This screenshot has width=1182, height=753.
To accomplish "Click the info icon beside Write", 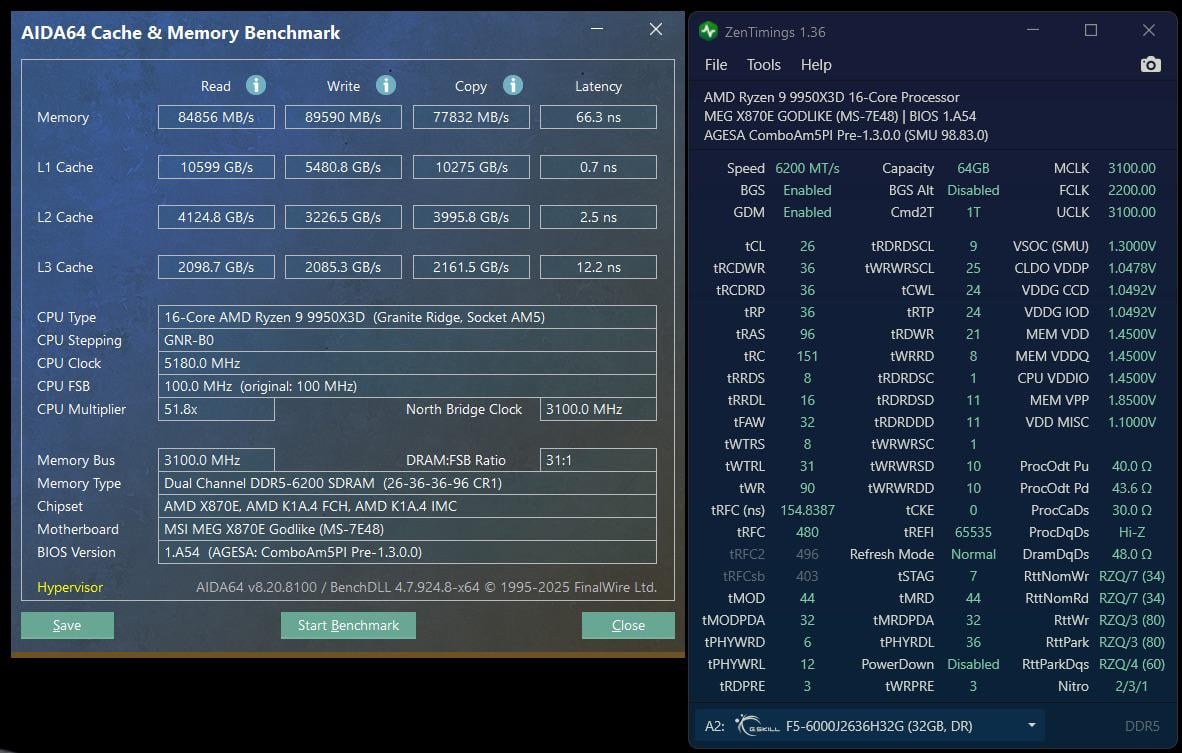I will pyautogui.click(x=386, y=85).
